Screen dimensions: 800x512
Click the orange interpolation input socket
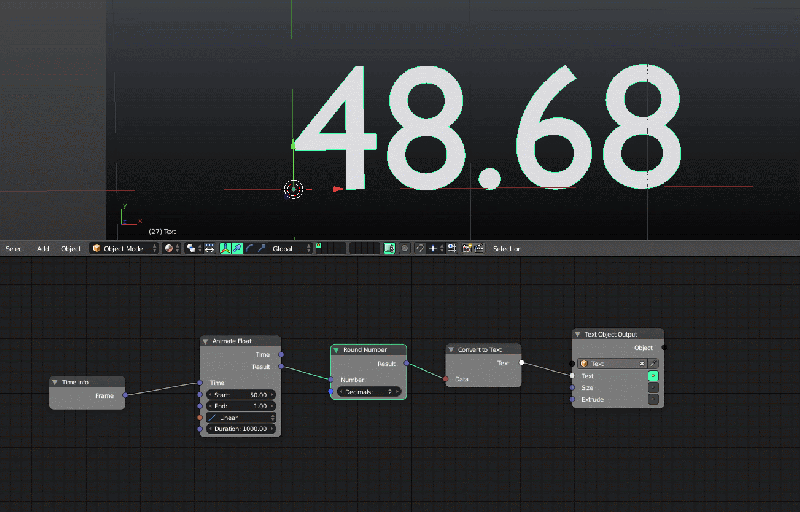(200, 418)
